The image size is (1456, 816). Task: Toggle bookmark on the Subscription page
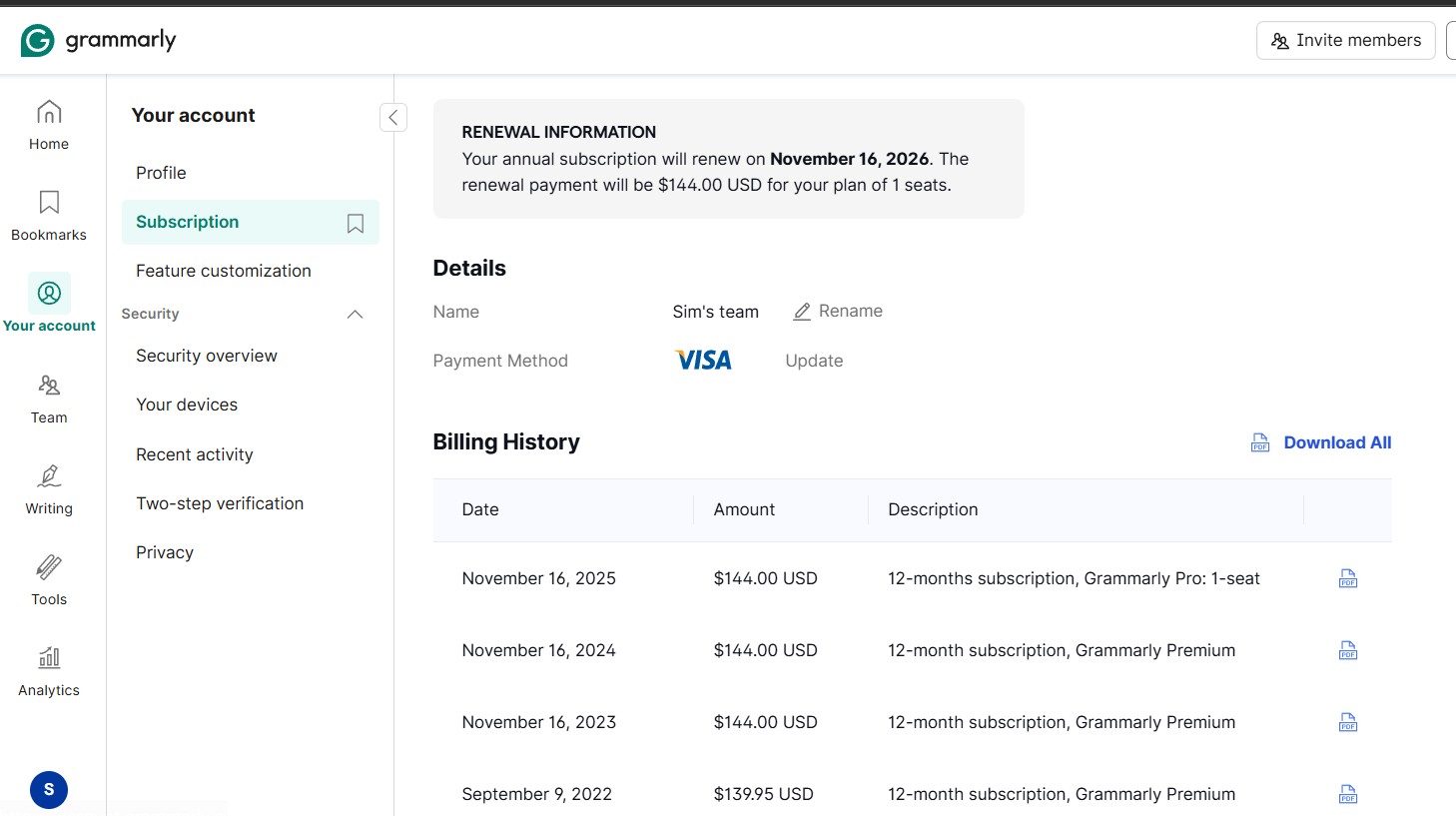pos(356,224)
